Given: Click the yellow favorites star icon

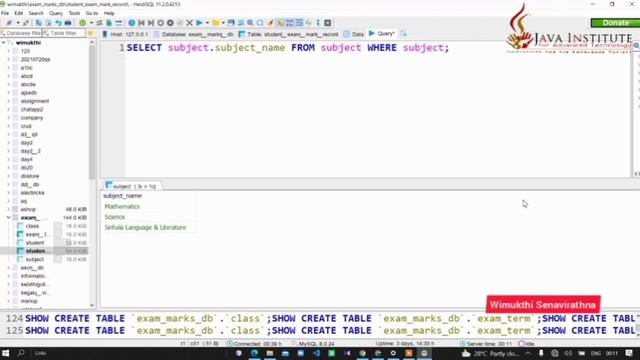Looking at the screenshot, I should (x=91, y=33).
